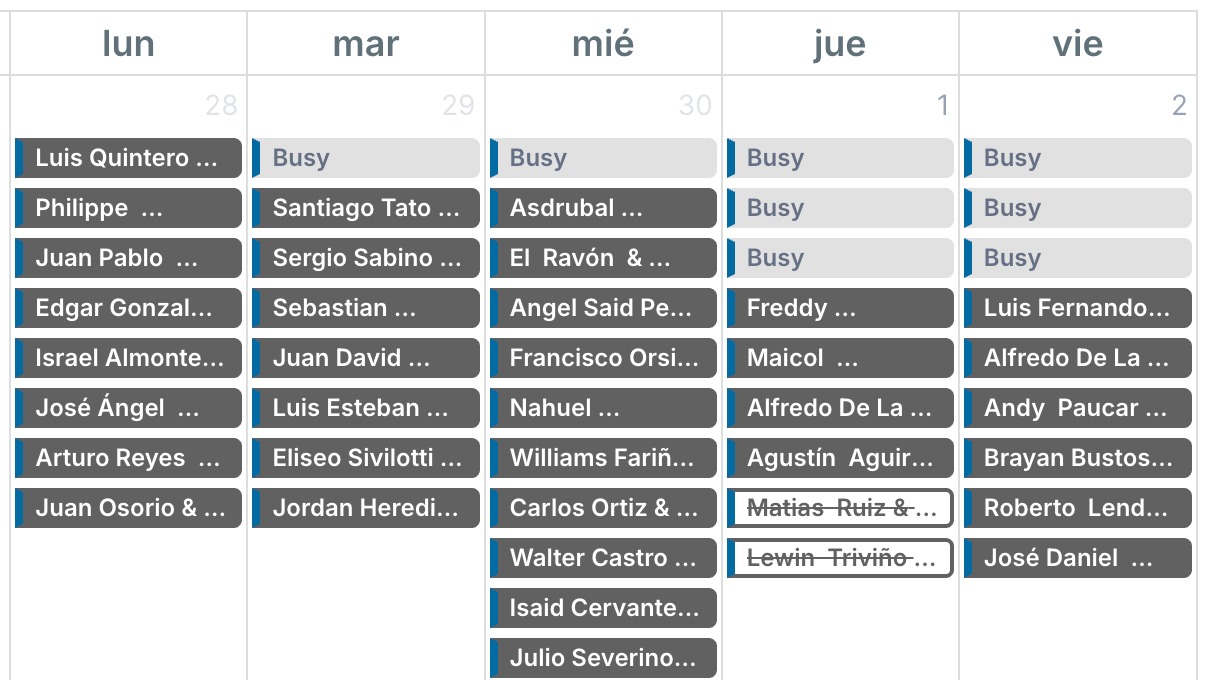Select the "vie" day column header

click(x=1078, y=44)
